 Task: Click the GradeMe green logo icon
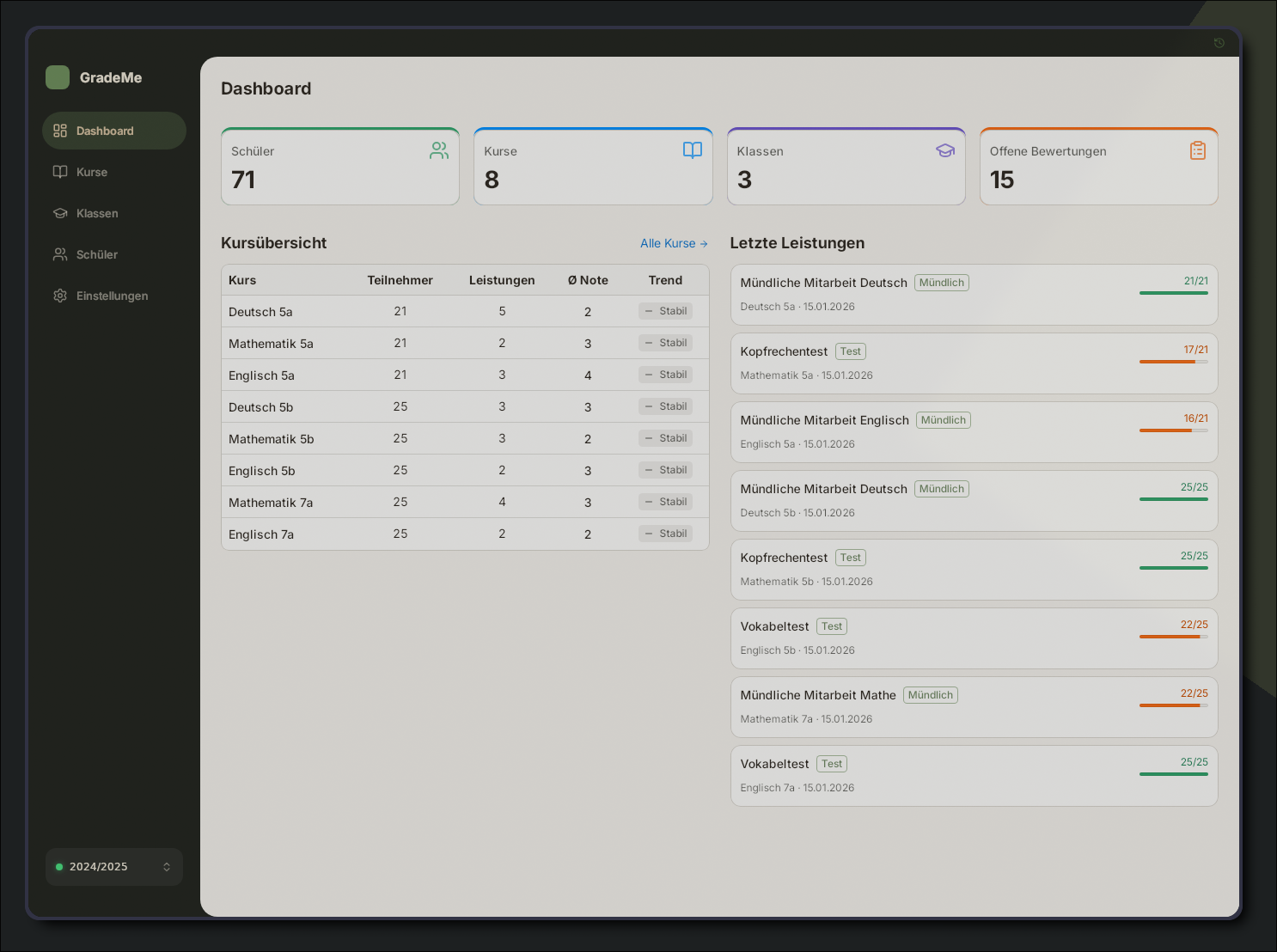tap(58, 77)
